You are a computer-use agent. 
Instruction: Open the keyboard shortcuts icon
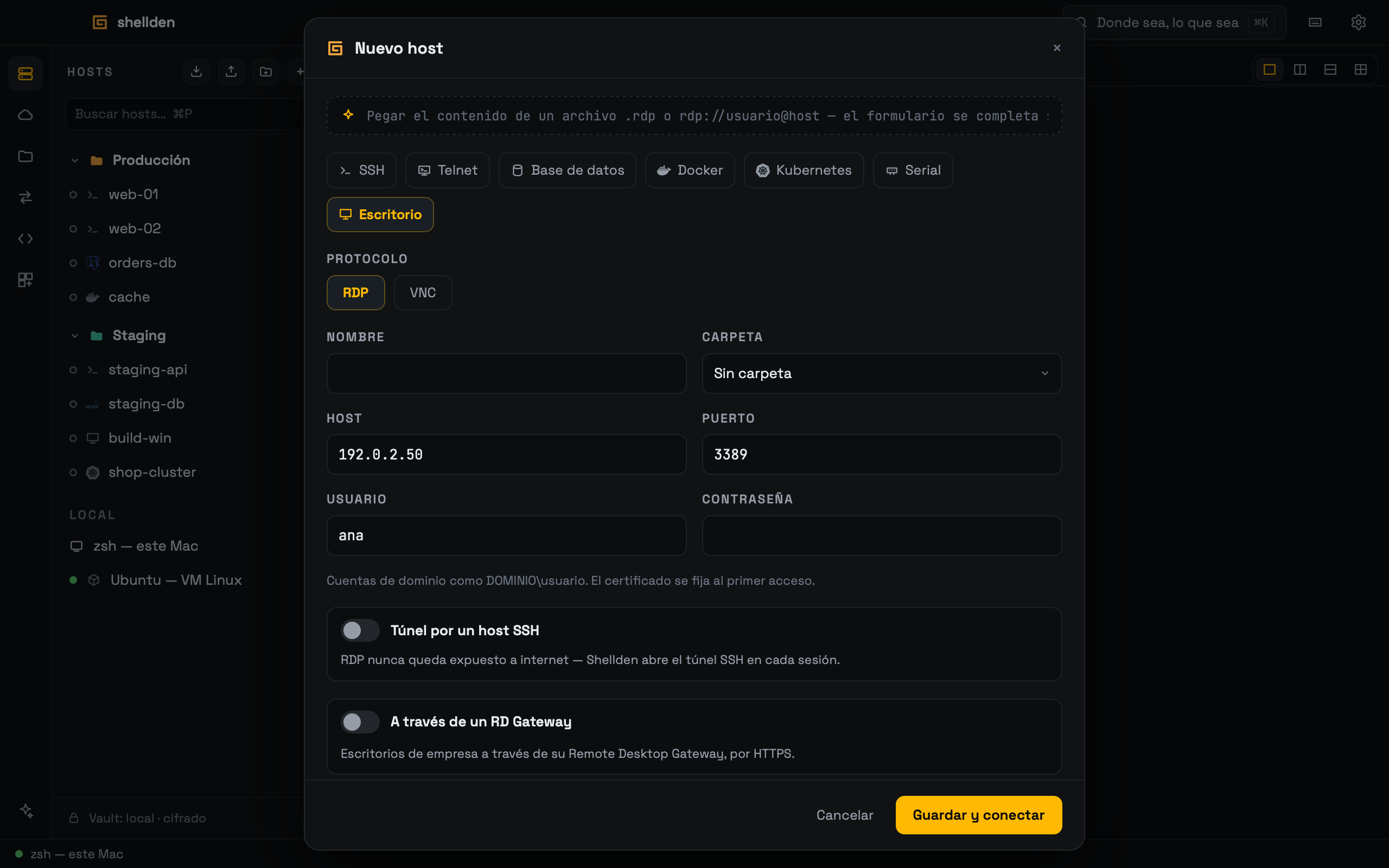click(1315, 22)
